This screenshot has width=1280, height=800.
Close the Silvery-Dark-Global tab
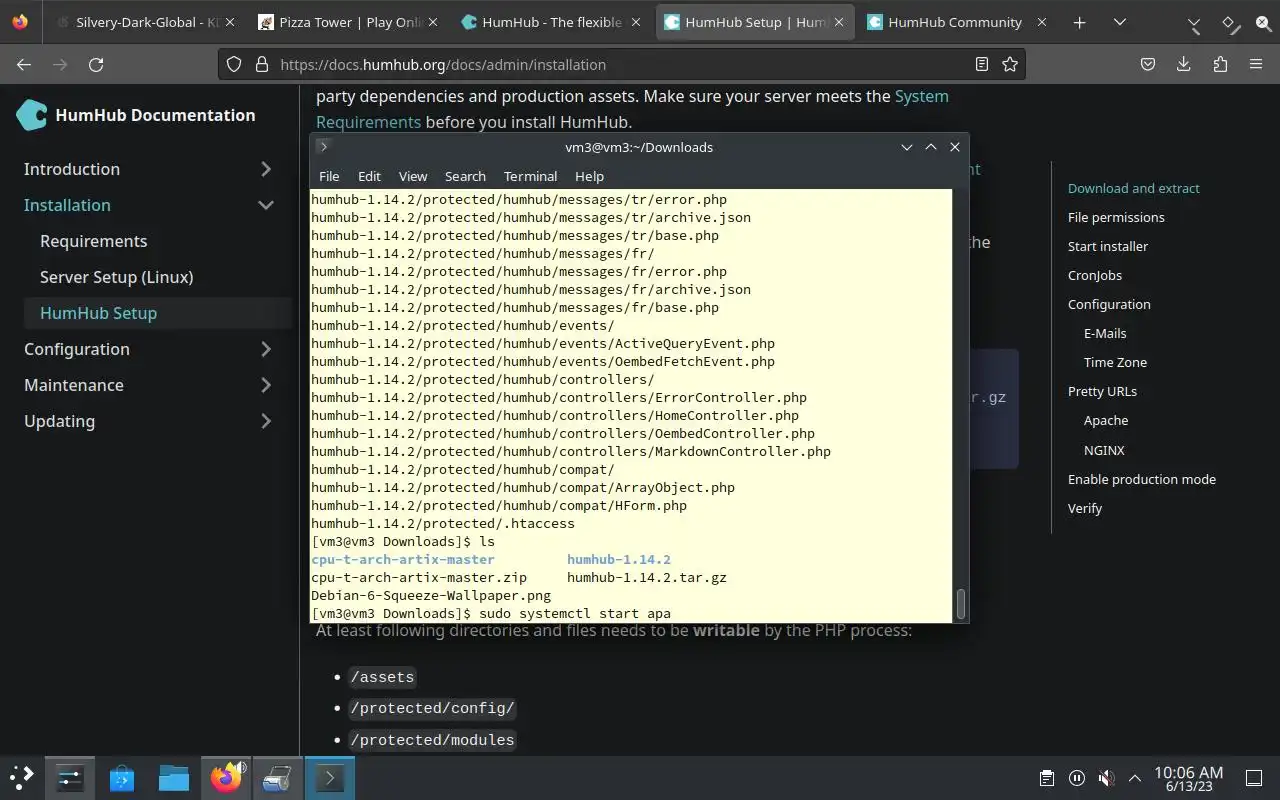pyautogui.click(x=230, y=22)
